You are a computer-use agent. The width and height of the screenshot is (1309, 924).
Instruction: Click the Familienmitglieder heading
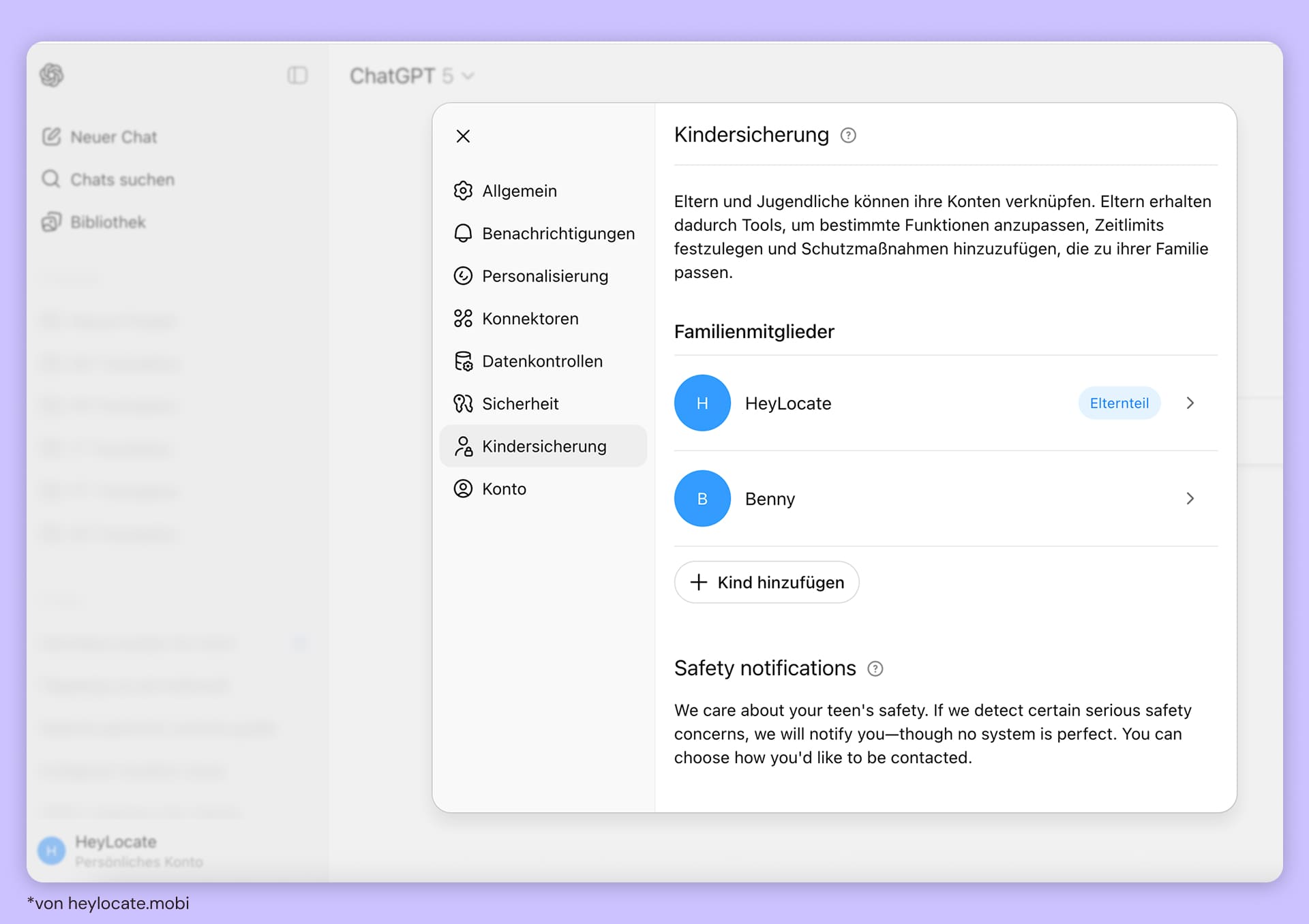(x=754, y=332)
